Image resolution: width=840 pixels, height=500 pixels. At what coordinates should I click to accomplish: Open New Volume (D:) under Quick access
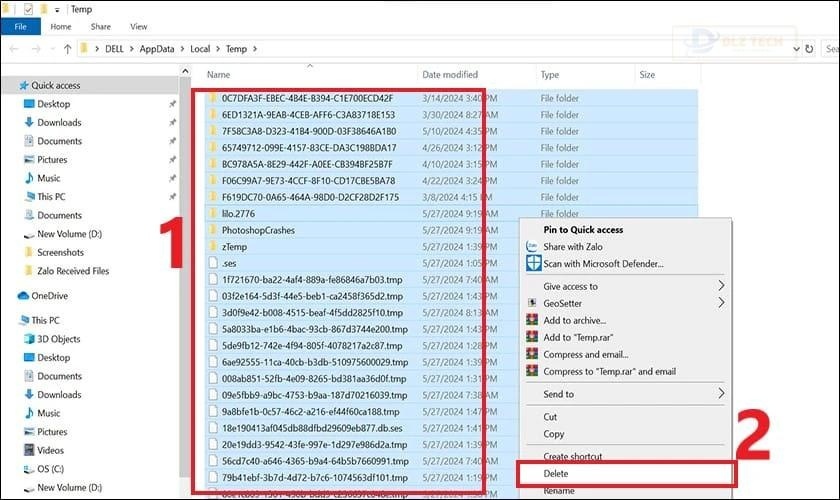69,234
